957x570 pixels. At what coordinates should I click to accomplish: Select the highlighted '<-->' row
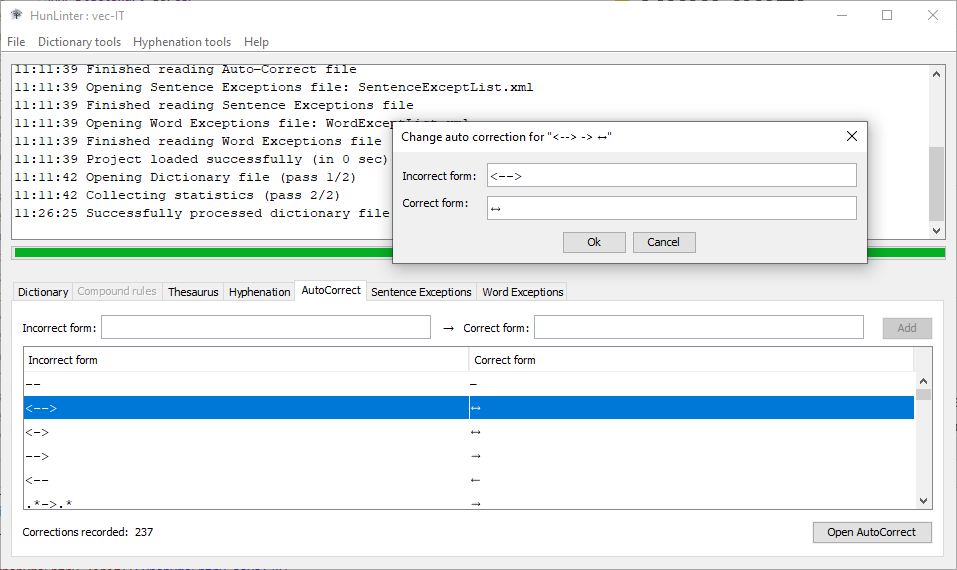[x=469, y=408]
